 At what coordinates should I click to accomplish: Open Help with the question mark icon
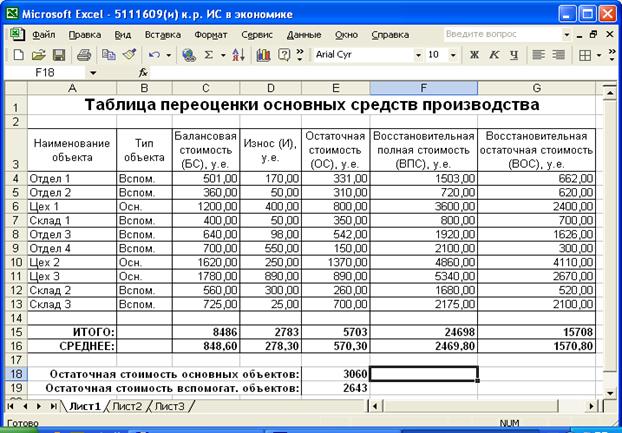tap(284, 55)
